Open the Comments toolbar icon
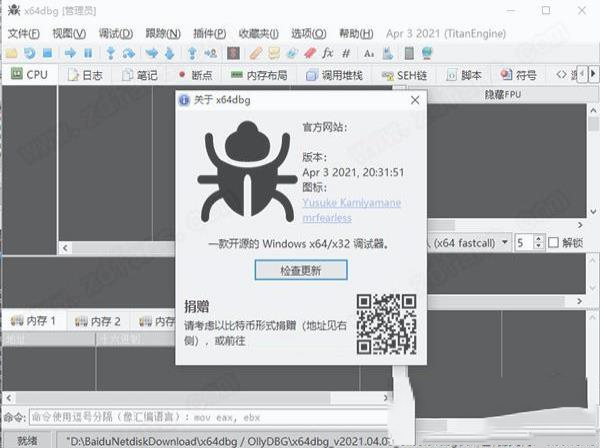This screenshot has height=448, width=600. tap(274, 53)
